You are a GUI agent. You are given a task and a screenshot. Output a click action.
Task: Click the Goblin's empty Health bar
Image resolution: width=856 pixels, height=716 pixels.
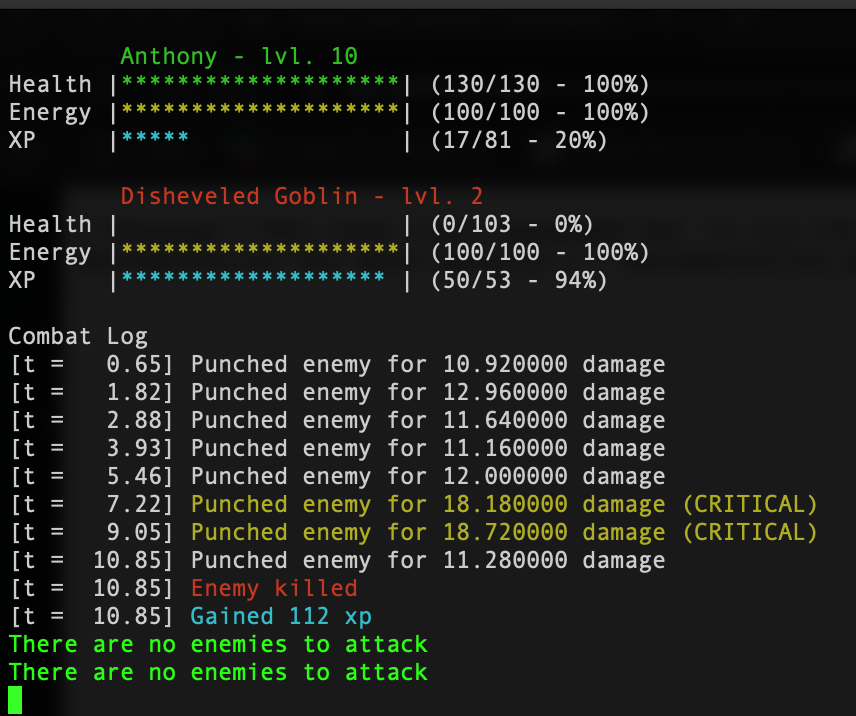260,225
